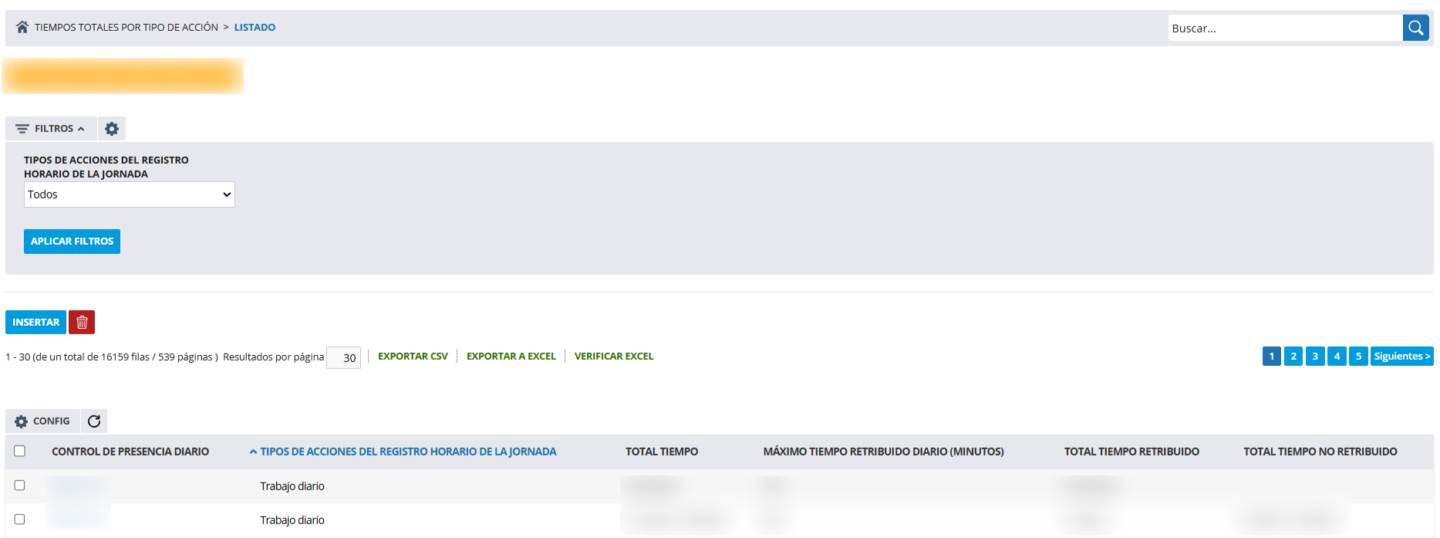Go to page 3 of results
1440x538 pixels.
click(x=1315, y=356)
